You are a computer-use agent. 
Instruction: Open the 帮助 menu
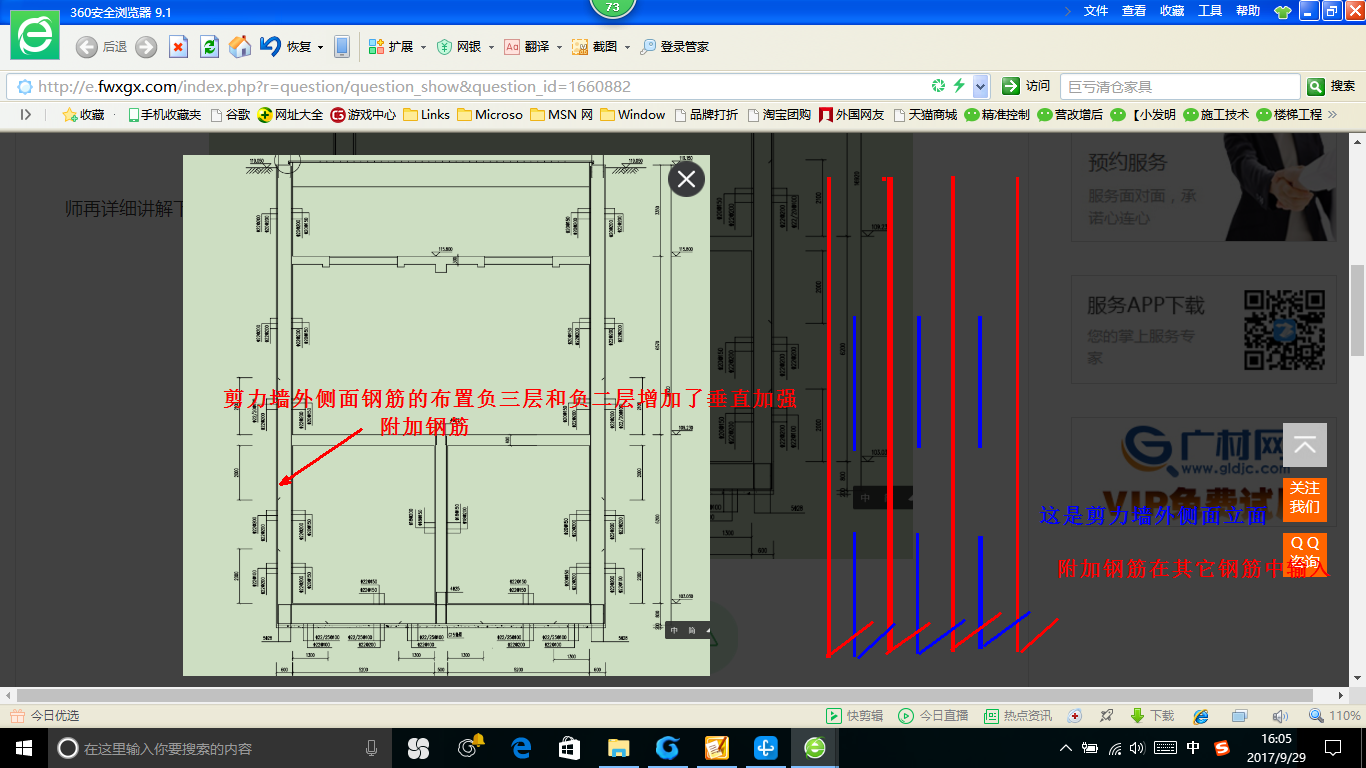click(x=1248, y=10)
